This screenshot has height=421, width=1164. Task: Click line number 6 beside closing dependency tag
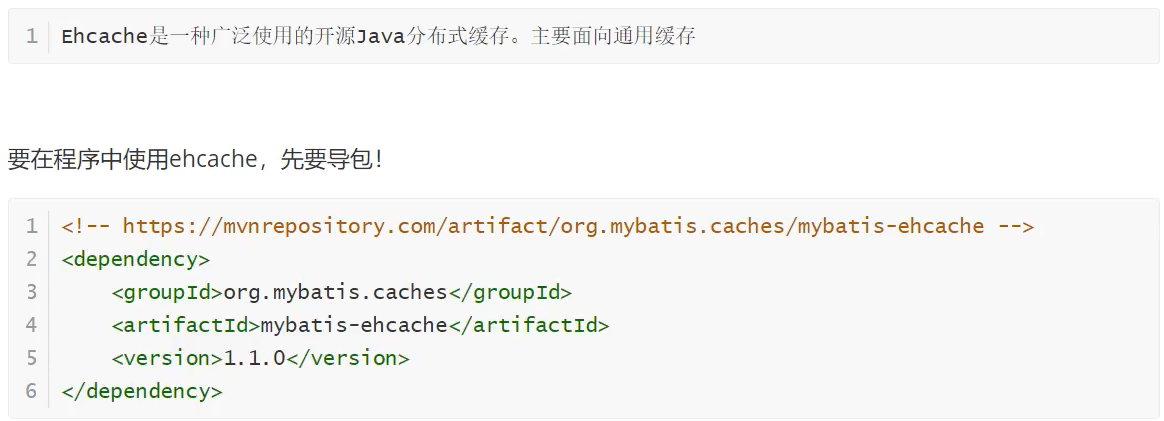31,391
